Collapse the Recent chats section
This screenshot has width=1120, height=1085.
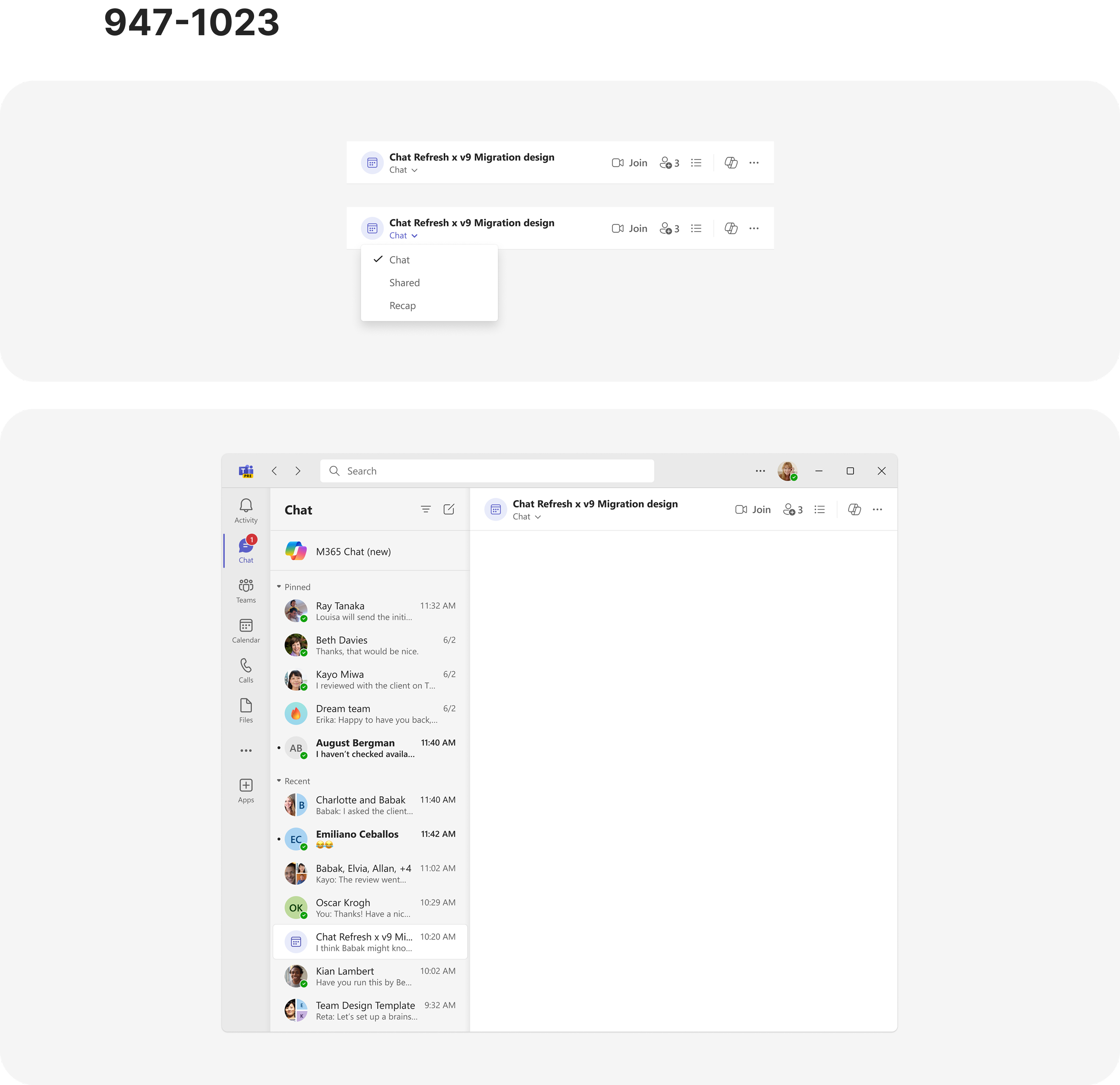coord(279,781)
